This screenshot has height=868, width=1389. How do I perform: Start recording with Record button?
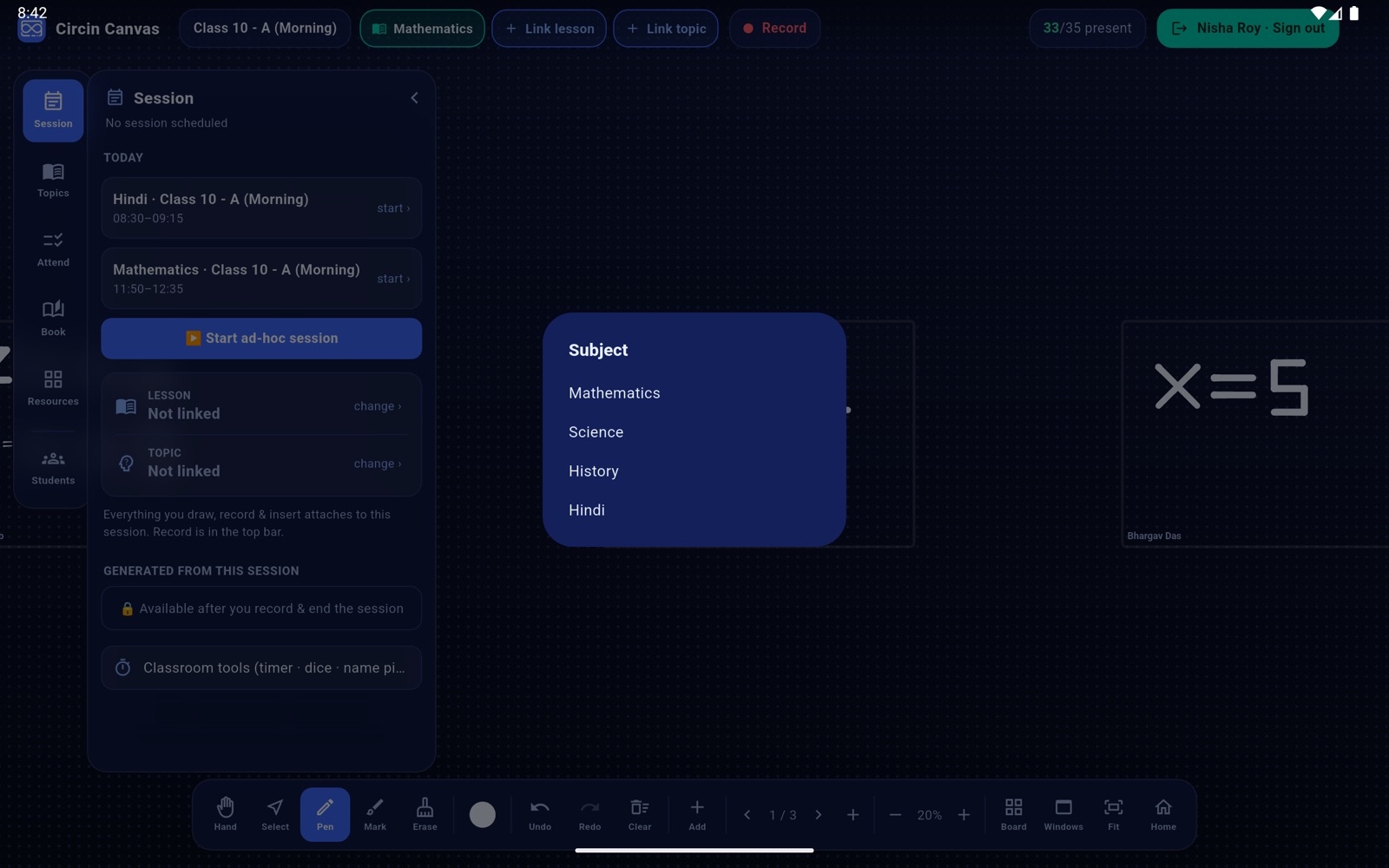point(774,29)
